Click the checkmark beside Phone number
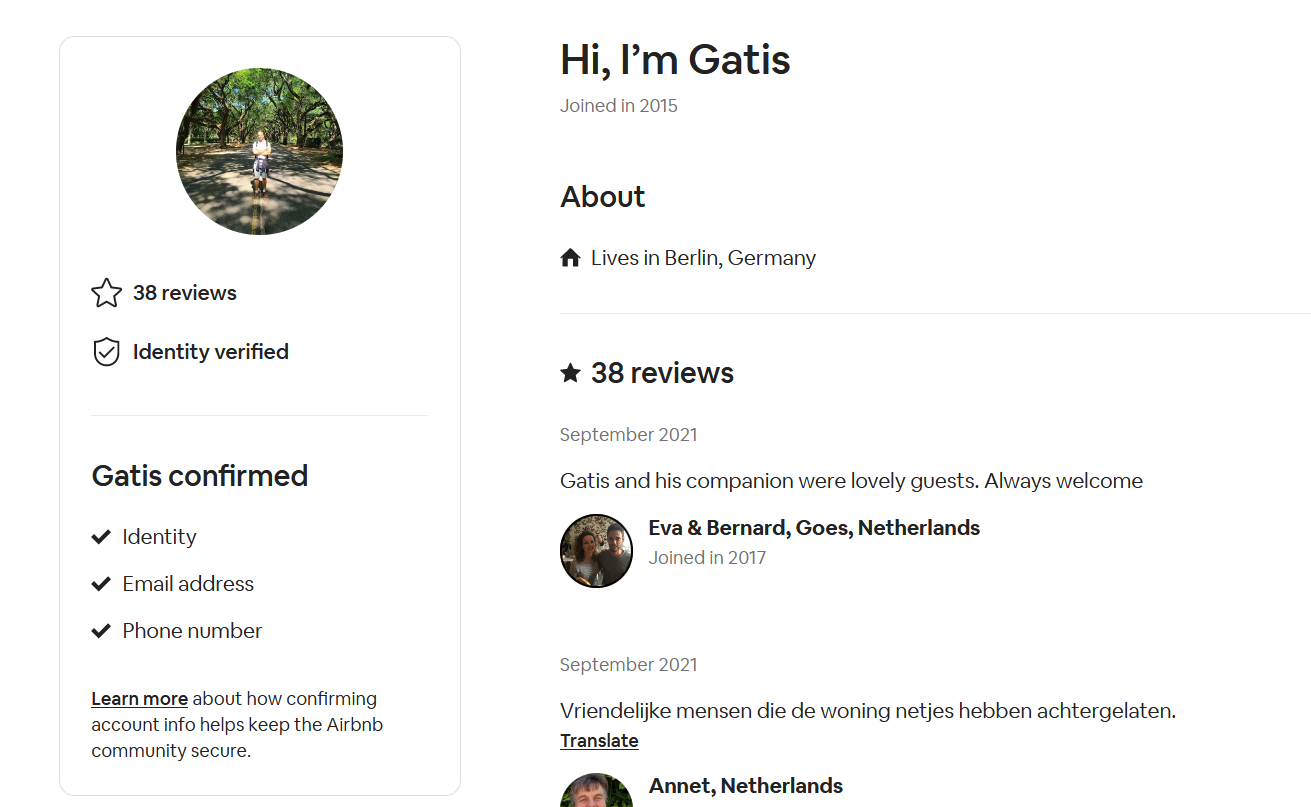 click(x=101, y=631)
